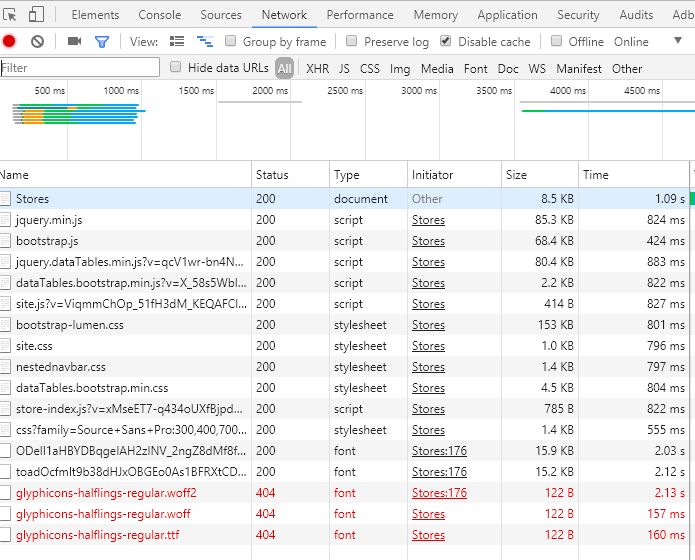Select the site.js?v=ViqmmChOp request row
The image size is (695, 560).
coord(344,304)
